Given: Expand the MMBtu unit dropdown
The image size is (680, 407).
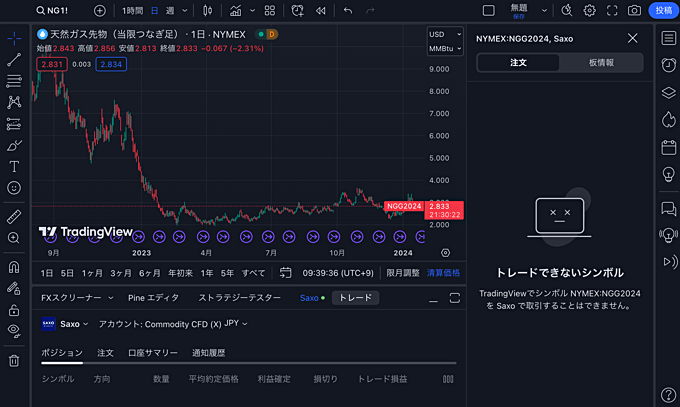Looking at the screenshot, I should pos(445,49).
